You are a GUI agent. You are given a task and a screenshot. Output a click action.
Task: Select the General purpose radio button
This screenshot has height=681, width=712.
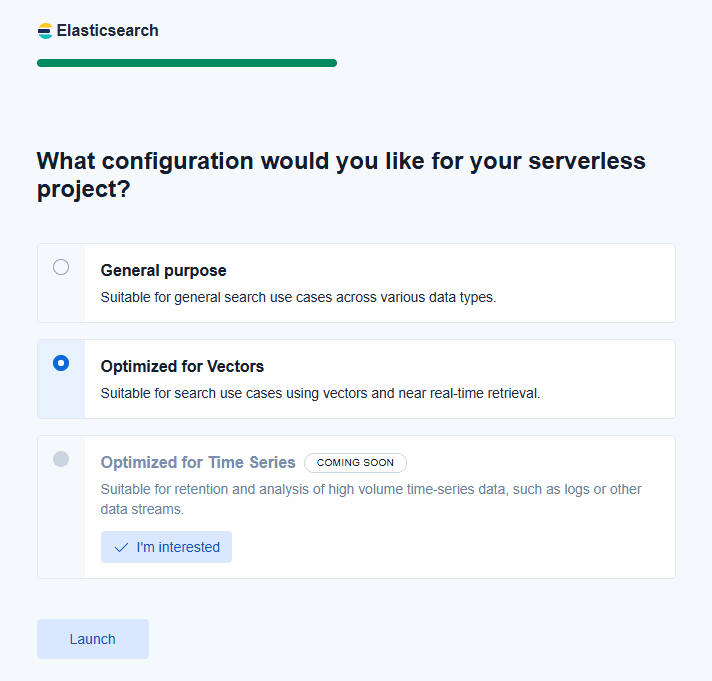[61, 267]
